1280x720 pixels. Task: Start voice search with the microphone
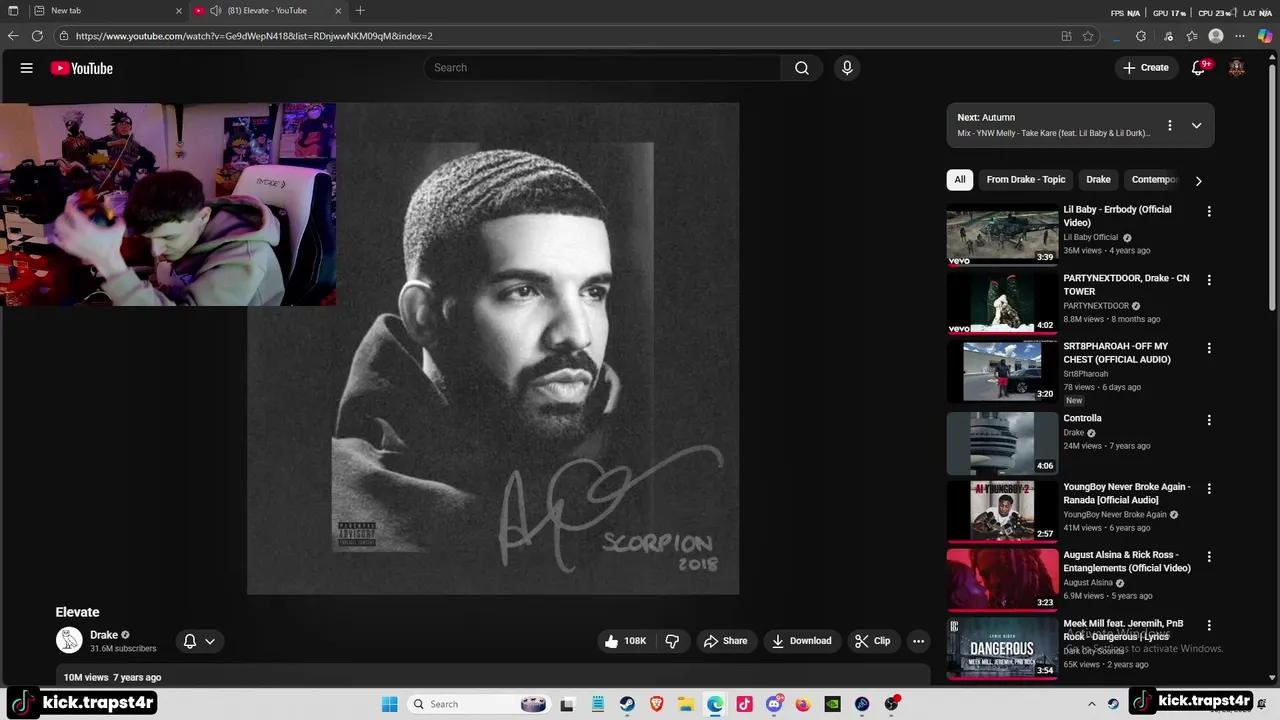tap(847, 68)
